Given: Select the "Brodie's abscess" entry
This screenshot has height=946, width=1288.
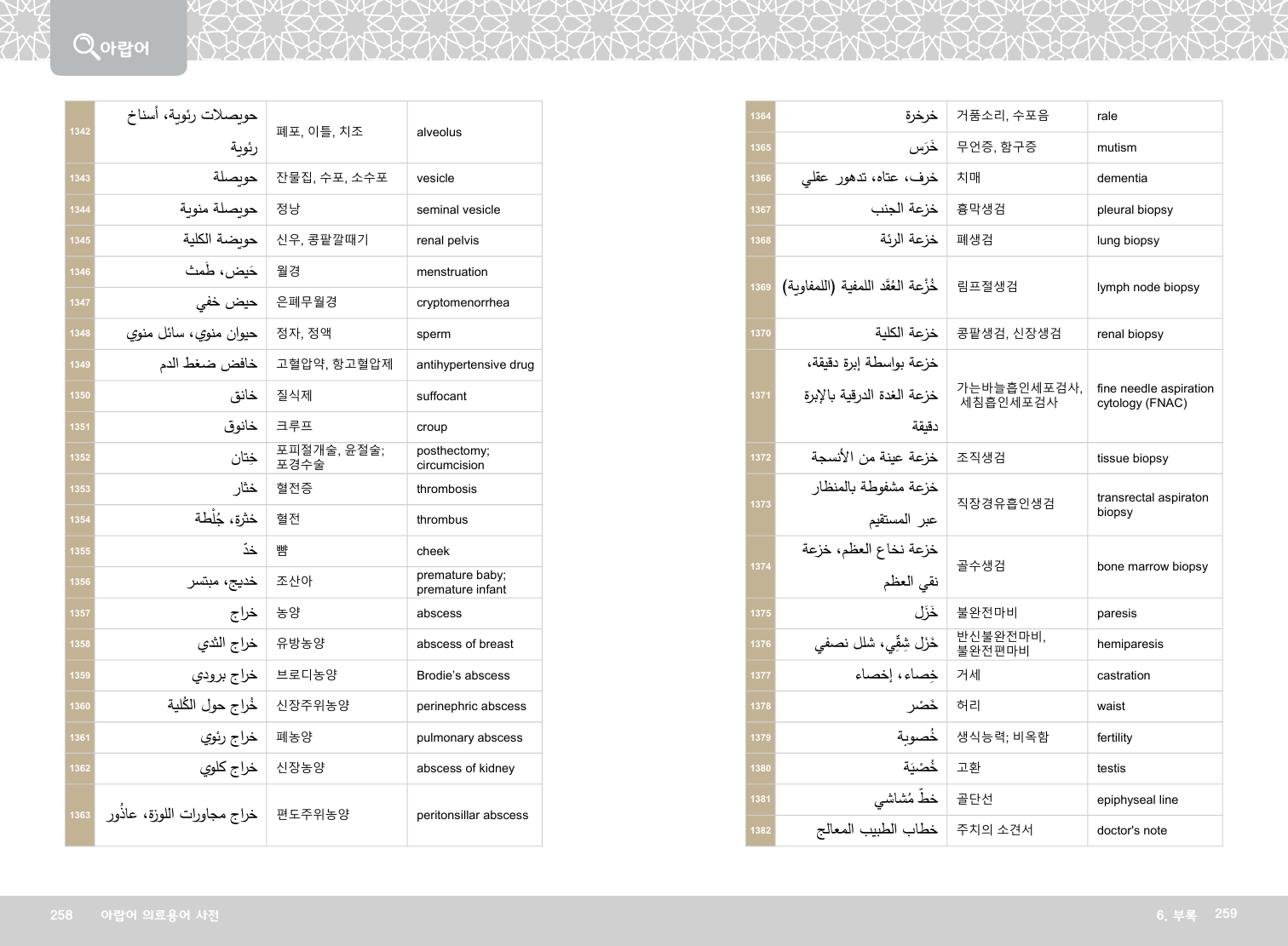Looking at the screenshot, I should coord(463,676).
